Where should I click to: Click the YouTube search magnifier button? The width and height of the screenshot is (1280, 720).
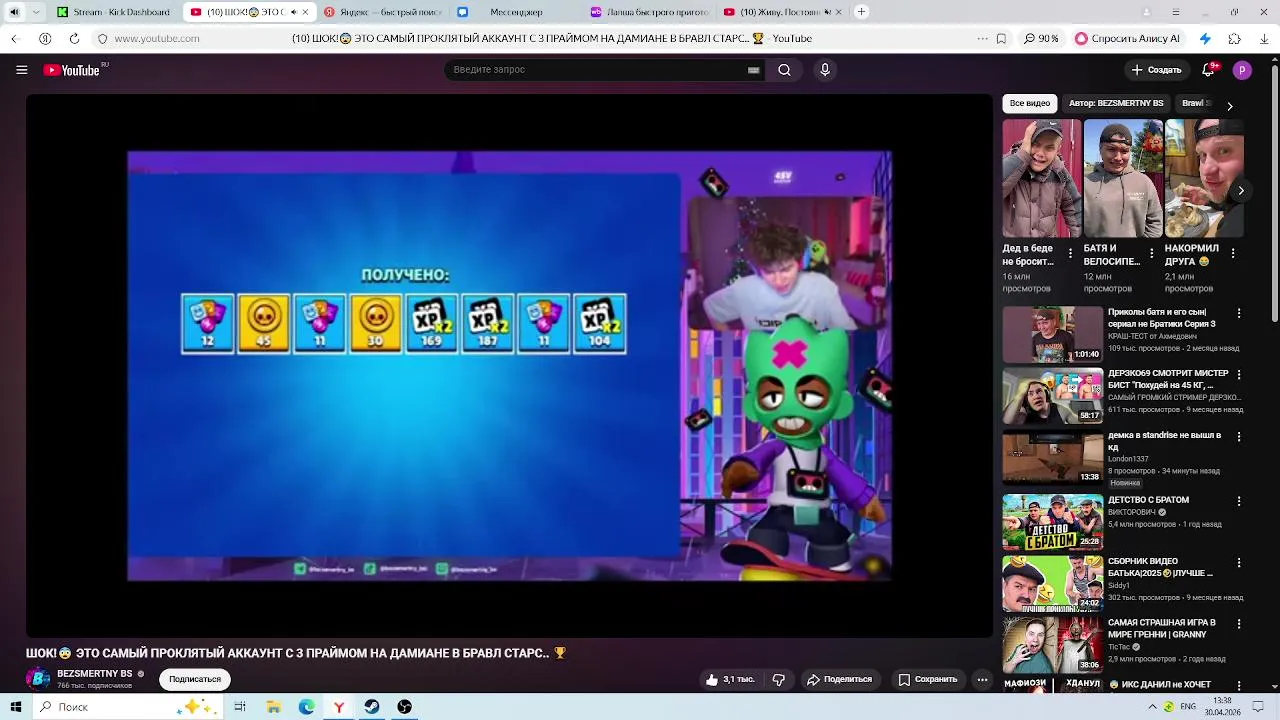(x=785, y=70)
